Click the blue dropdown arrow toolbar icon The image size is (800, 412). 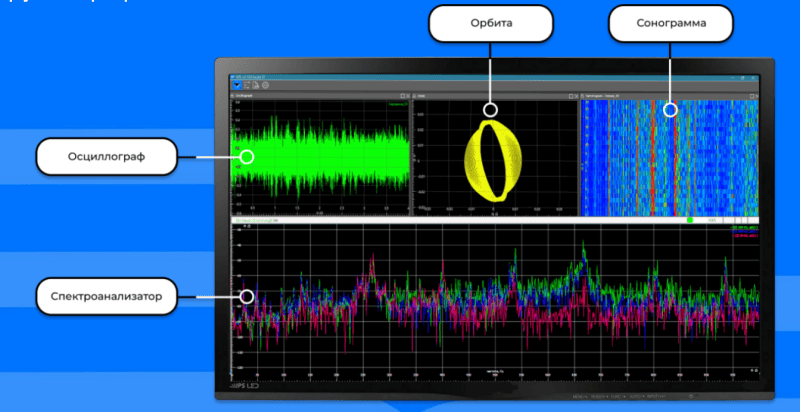click(236, 86)
